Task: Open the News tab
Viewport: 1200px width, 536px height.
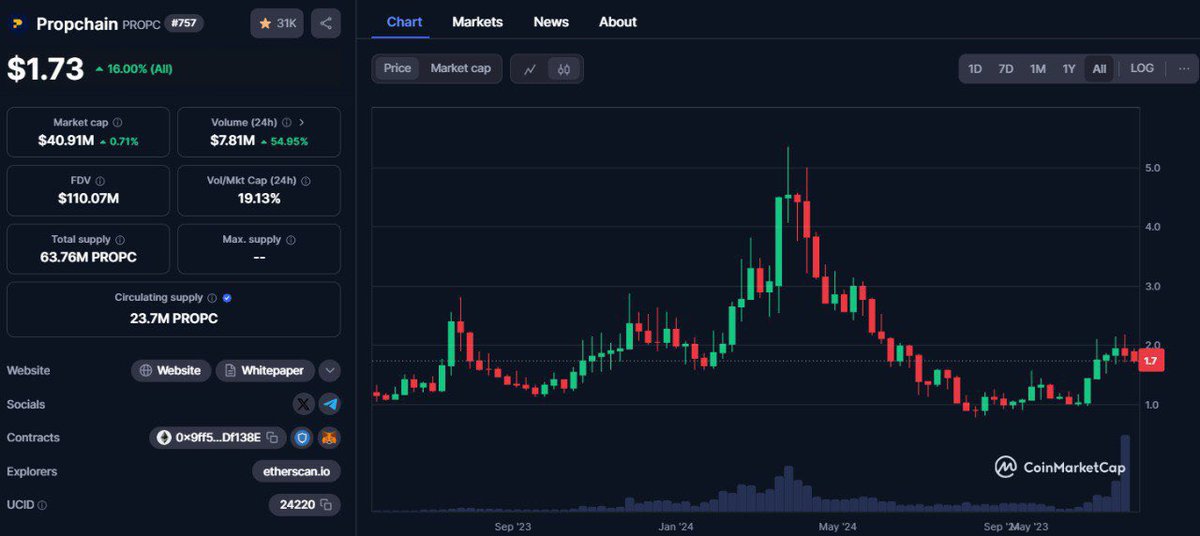Action: tap(551, 22)
